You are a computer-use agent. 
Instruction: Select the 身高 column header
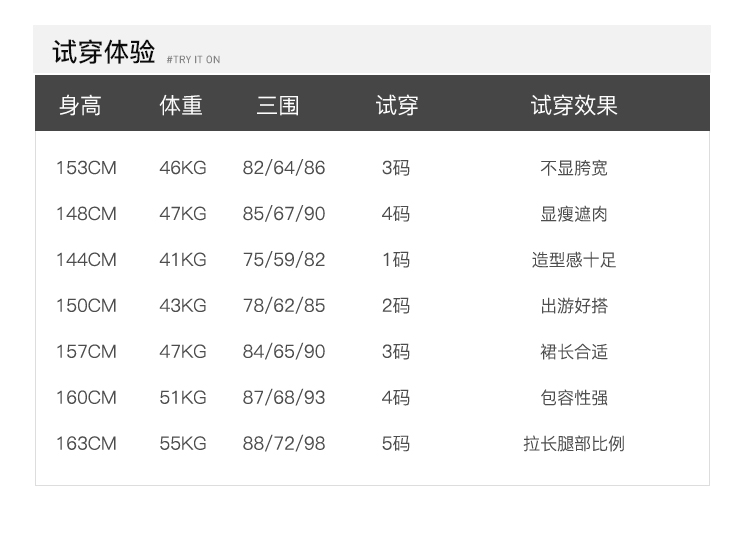(80, 106)
